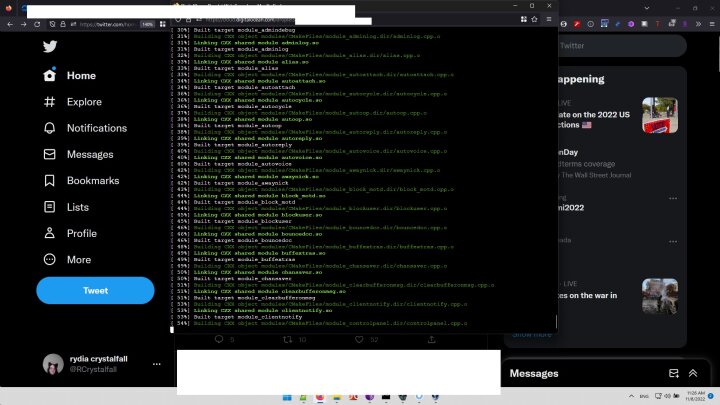This screenshot has width=720, height=405.
Task: Click the tracking protection shield icon
Action: click(52, 24)
